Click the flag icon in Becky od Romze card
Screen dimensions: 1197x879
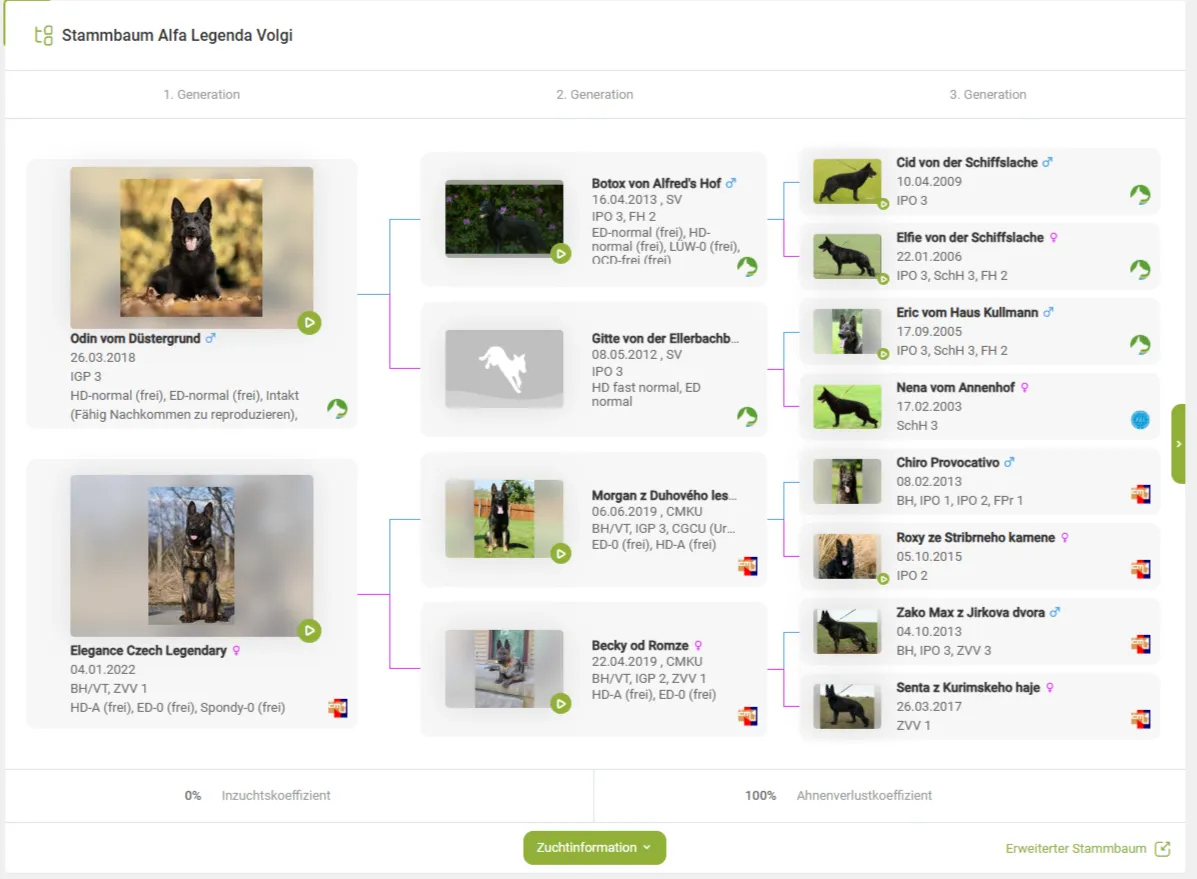pyautogui.click(x=747, y=716)
